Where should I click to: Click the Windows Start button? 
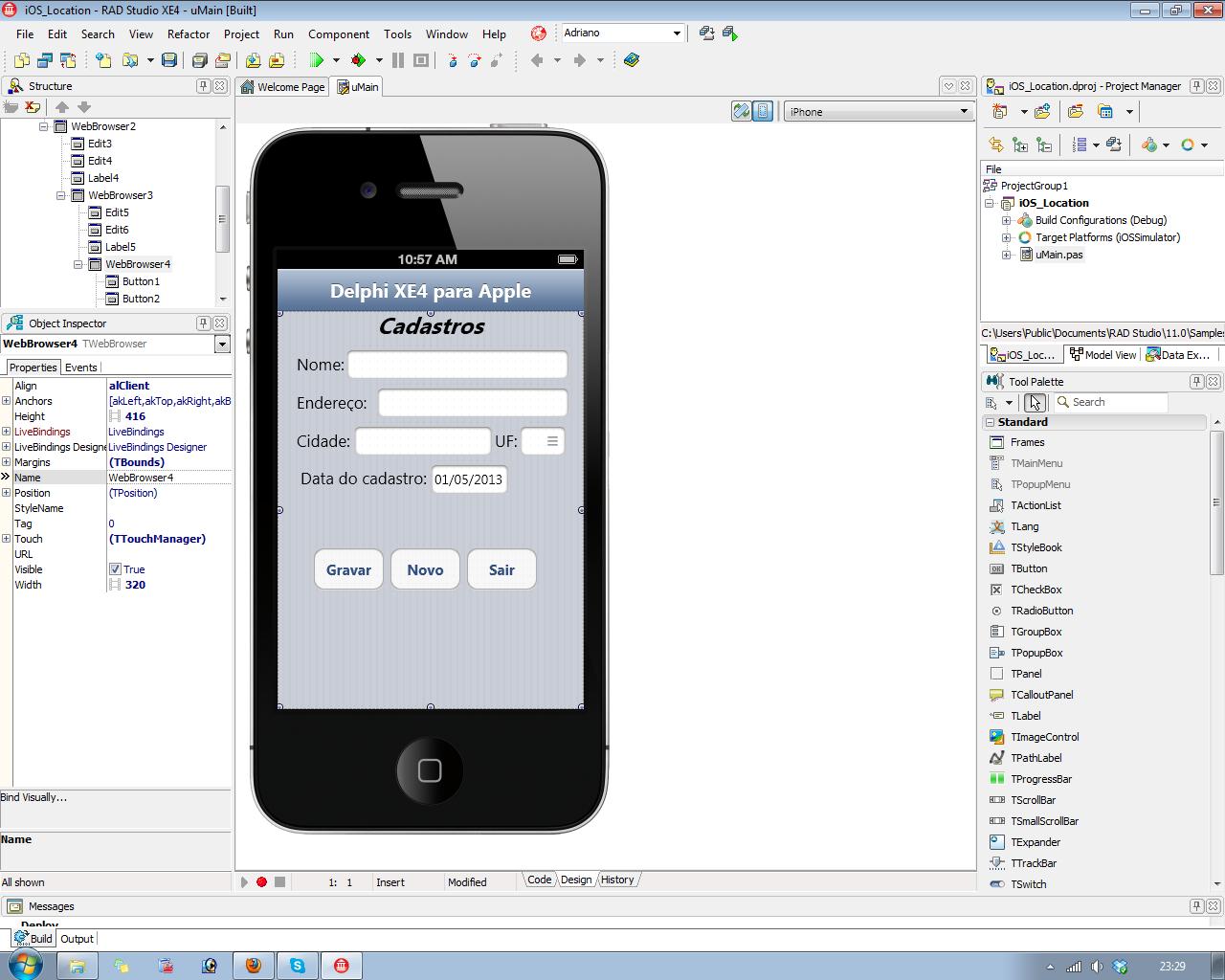point(24,965)
